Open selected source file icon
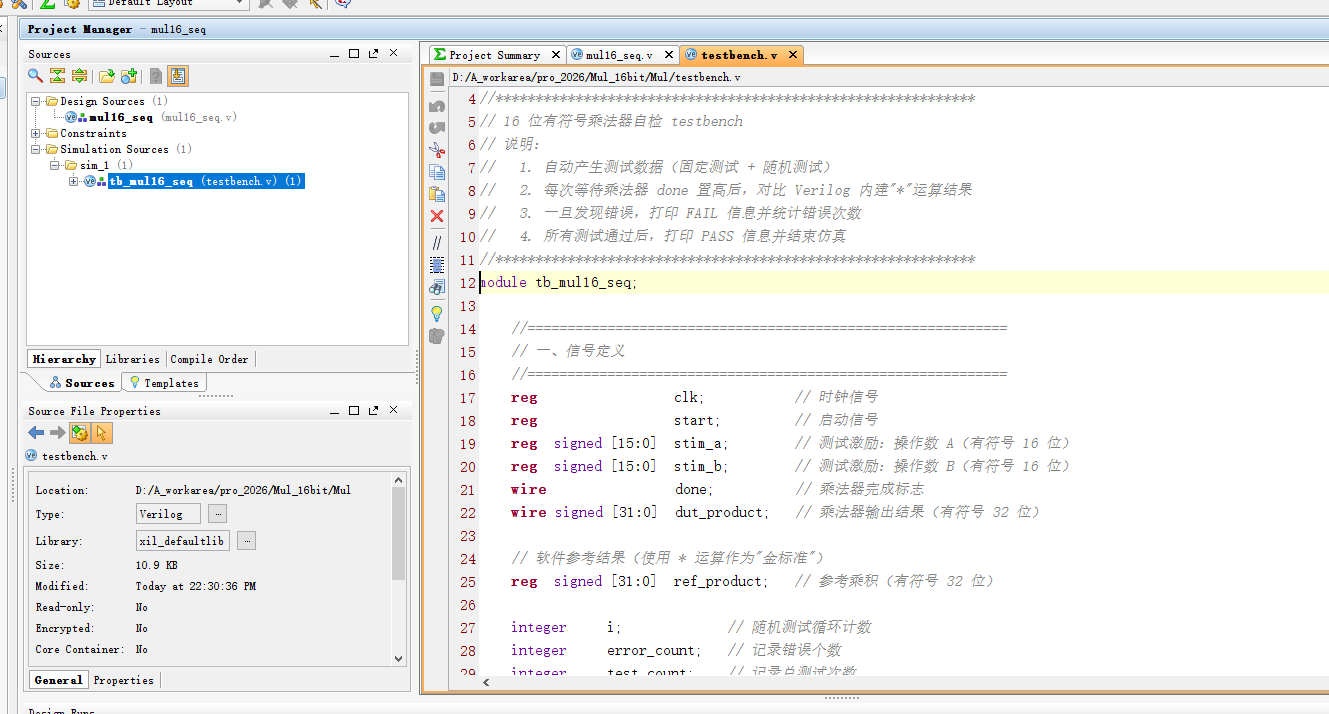The image size is (1329, 714). point(106,76)
